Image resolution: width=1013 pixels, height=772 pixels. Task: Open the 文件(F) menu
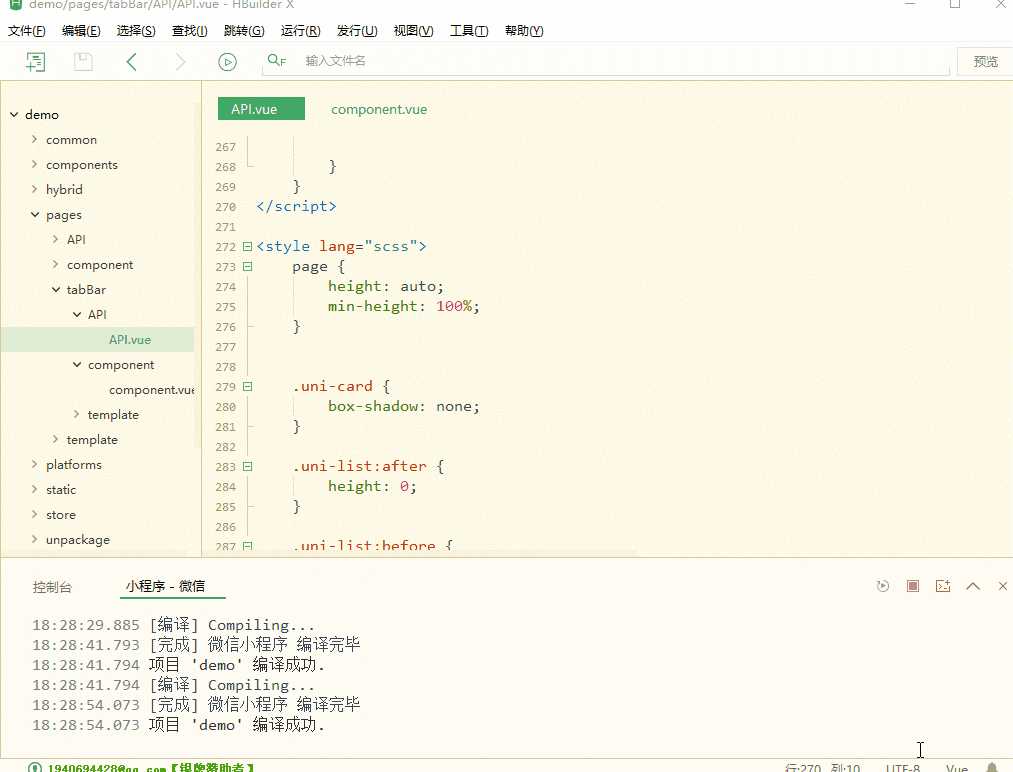tap(26, 31)
